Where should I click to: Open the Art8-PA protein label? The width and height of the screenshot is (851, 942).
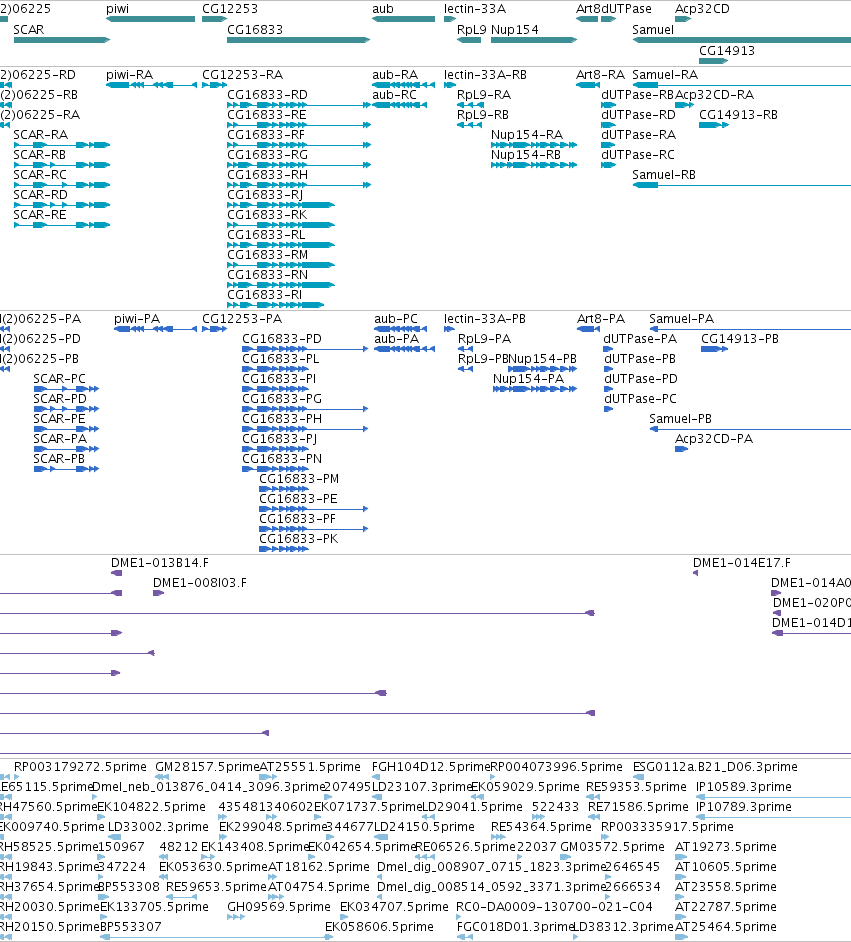pyautogui.click(x=601, y=318)
